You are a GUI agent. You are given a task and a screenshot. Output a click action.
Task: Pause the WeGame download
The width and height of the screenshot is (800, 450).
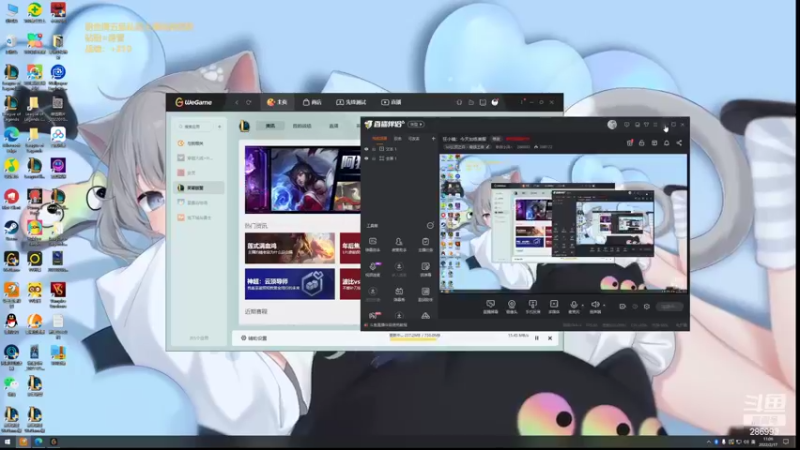click(537, 338)
